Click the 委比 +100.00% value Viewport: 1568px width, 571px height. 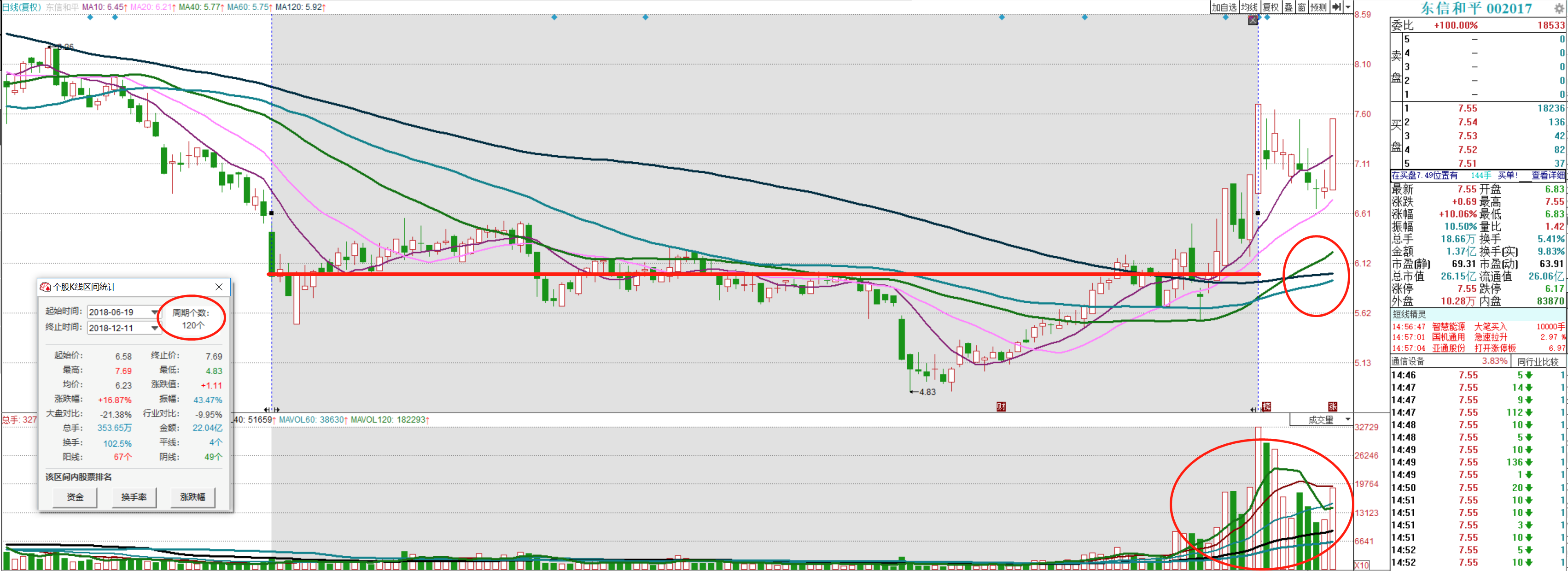pyautogui.click(x=1455, y=26)
